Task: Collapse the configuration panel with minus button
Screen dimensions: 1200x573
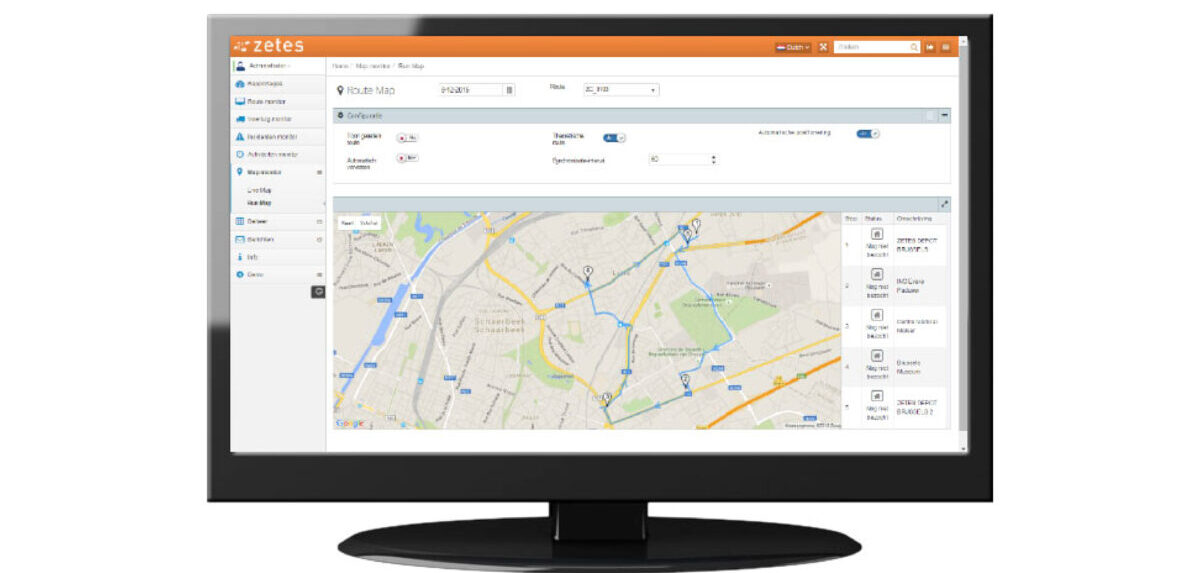Action: pos(945,116)
